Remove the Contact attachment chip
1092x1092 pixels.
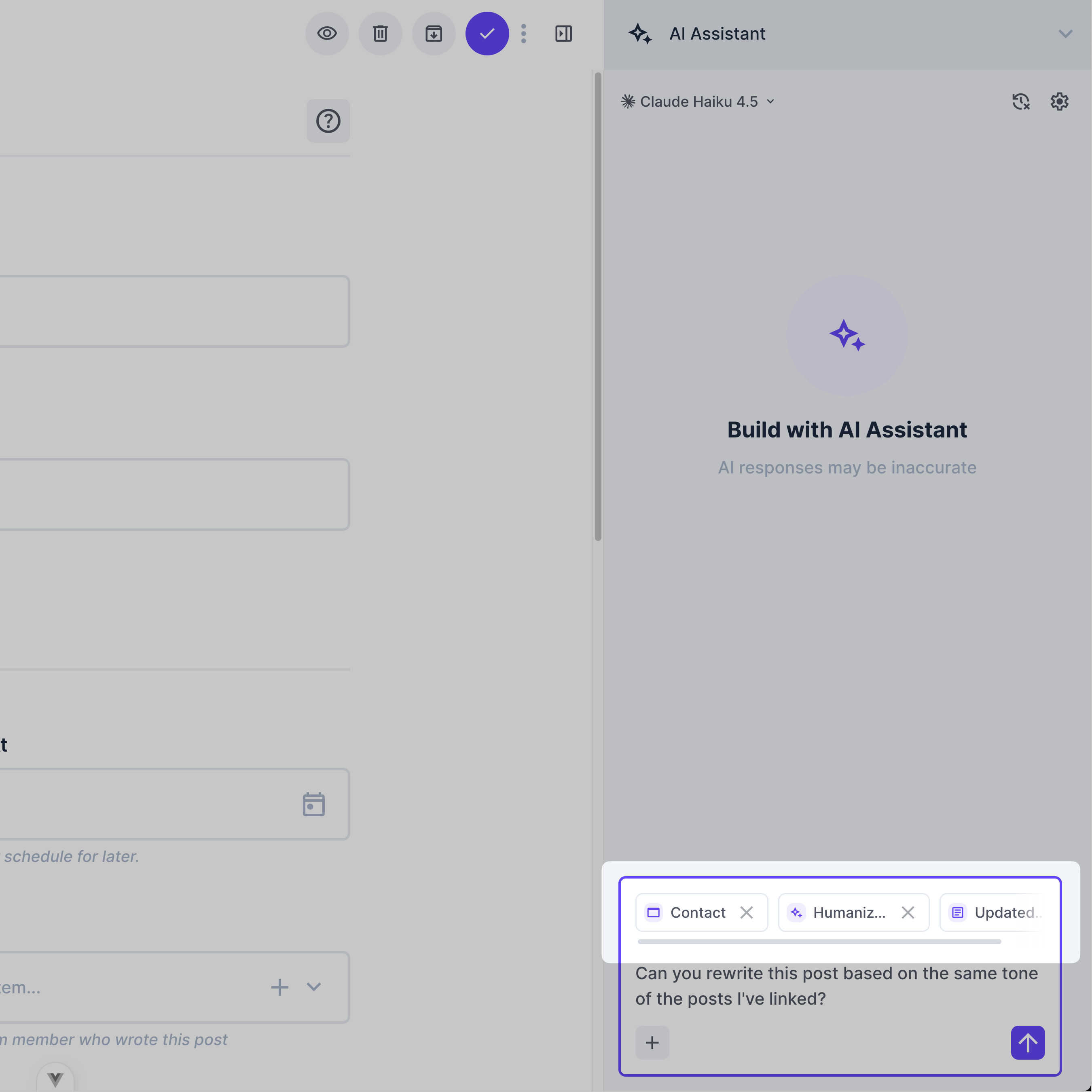tap(747, 912)
